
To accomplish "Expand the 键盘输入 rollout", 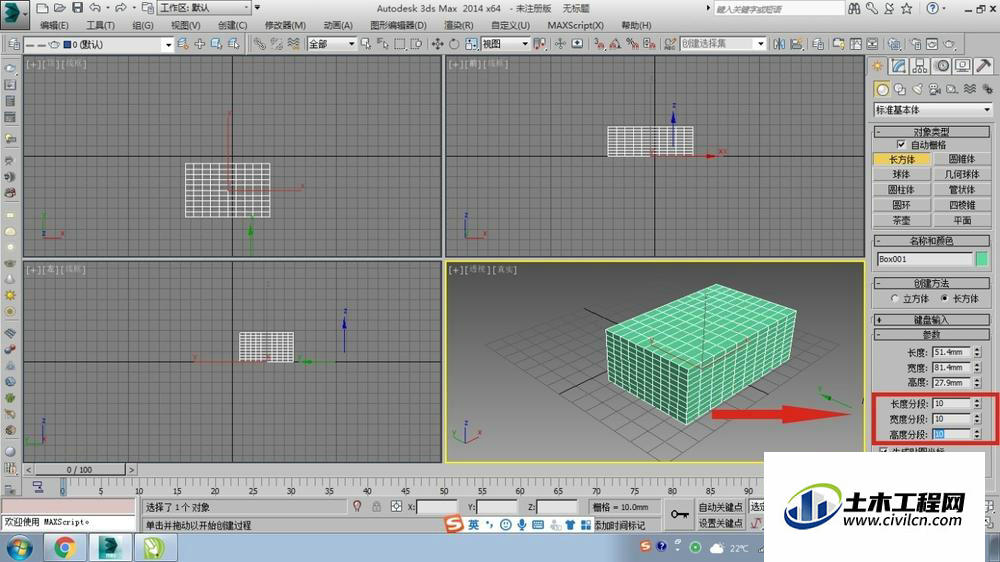I will click(931, 319).
